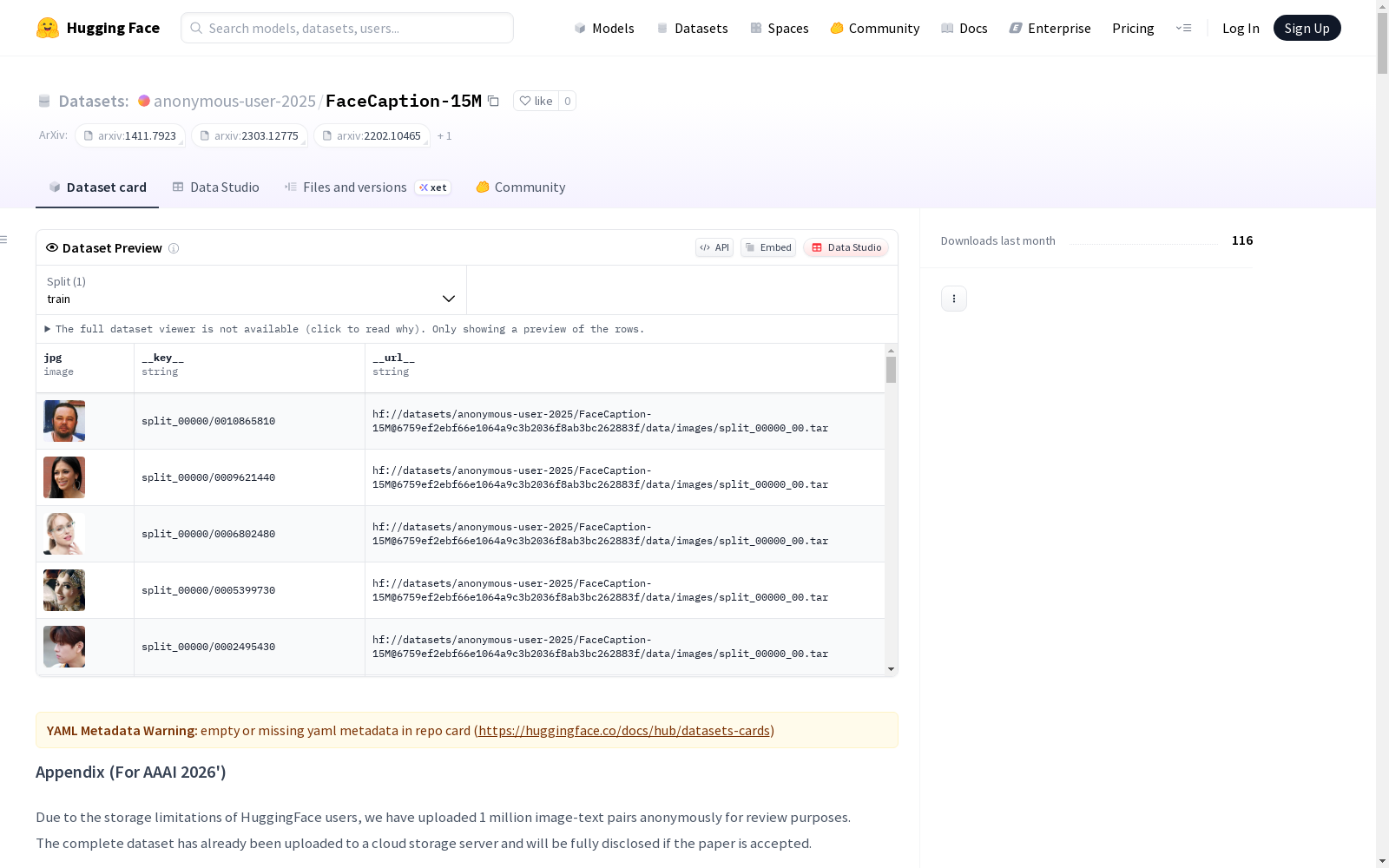Open Data Studio from preview header
Screen dimensions: 1389x868
pyautogui.click(x=846, y=247)
